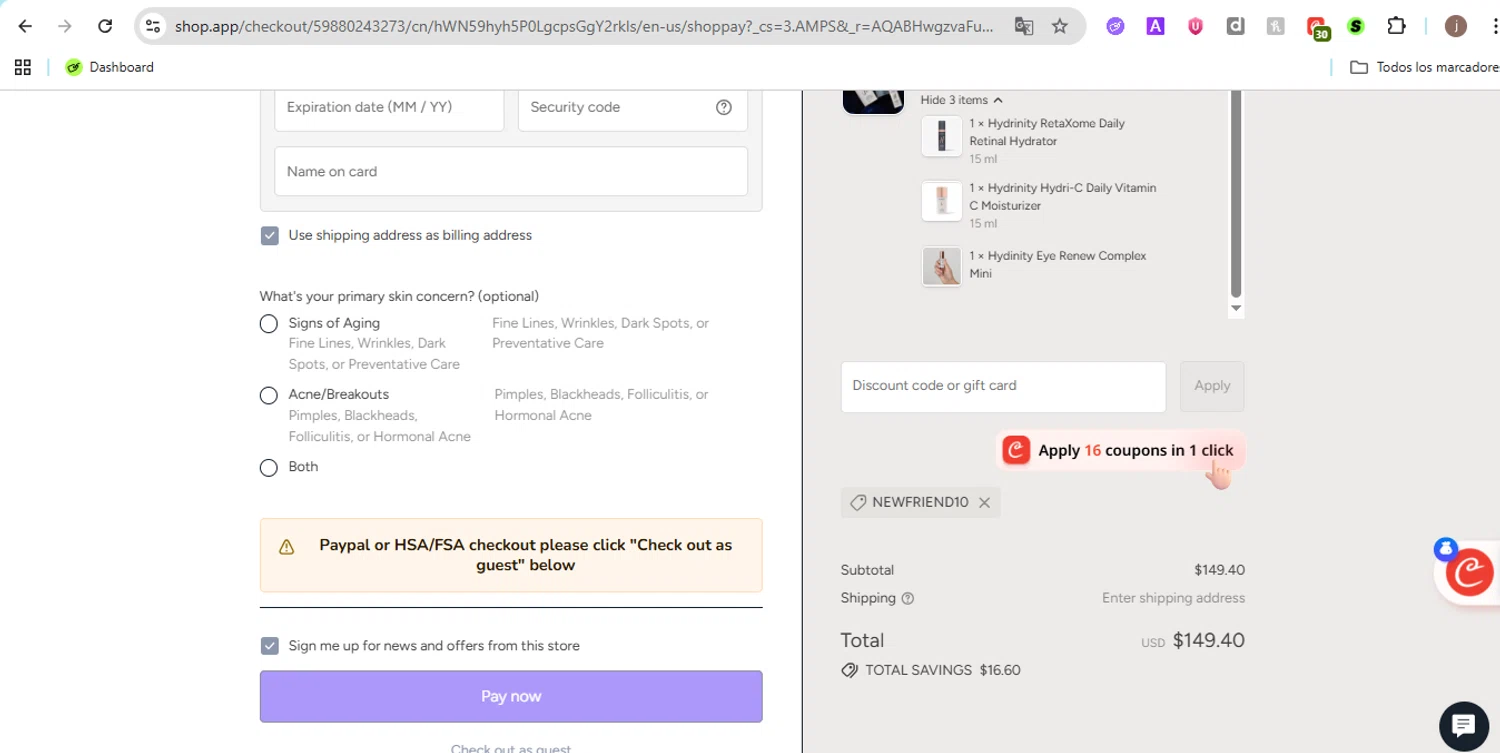Open the apps grid in bookmarks bar

(x=23, y=67)
